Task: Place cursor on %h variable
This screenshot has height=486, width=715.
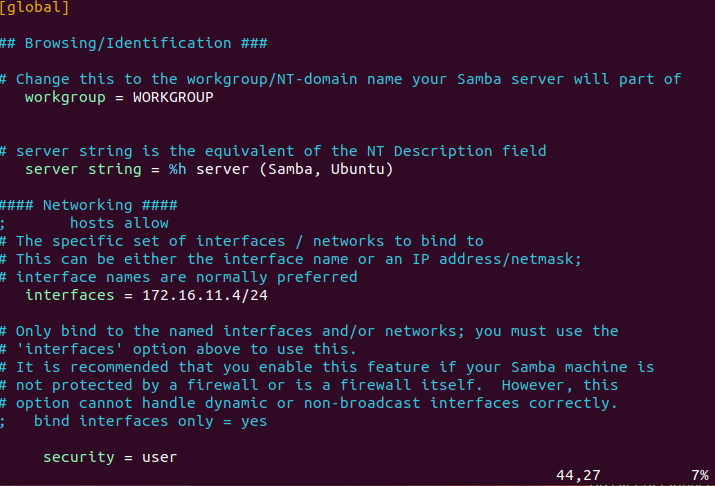Action: (x=177, y=169)
